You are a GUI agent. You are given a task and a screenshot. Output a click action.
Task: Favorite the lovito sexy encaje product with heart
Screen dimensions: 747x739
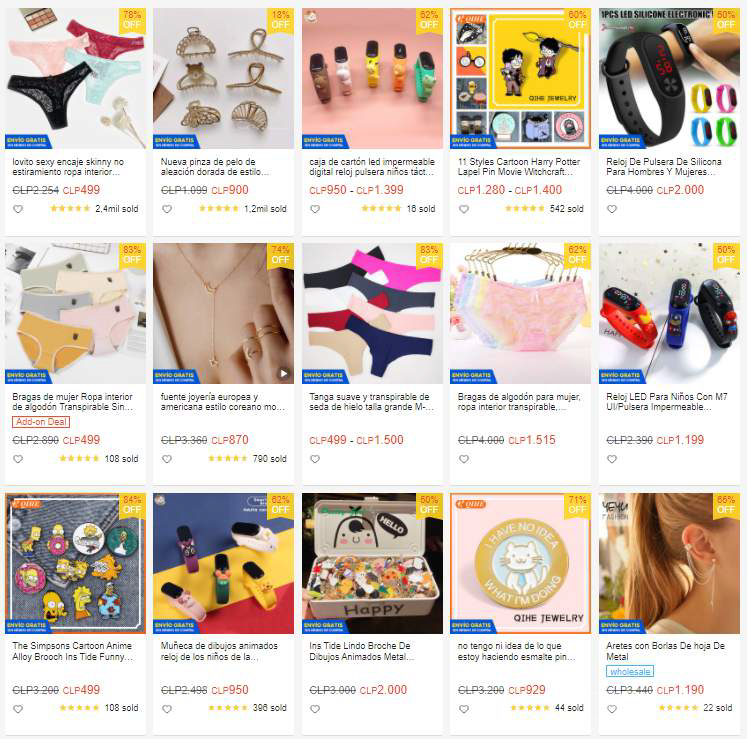18,209
